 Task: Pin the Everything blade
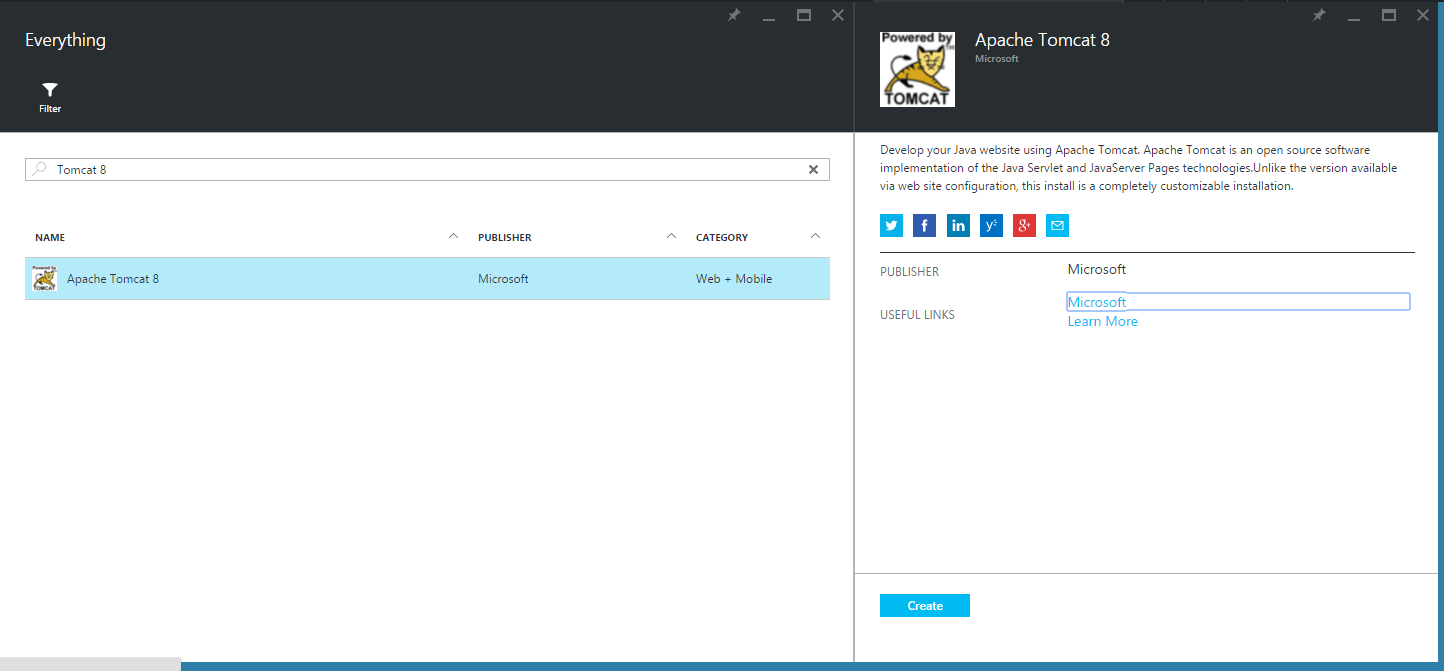coord(734,16)
